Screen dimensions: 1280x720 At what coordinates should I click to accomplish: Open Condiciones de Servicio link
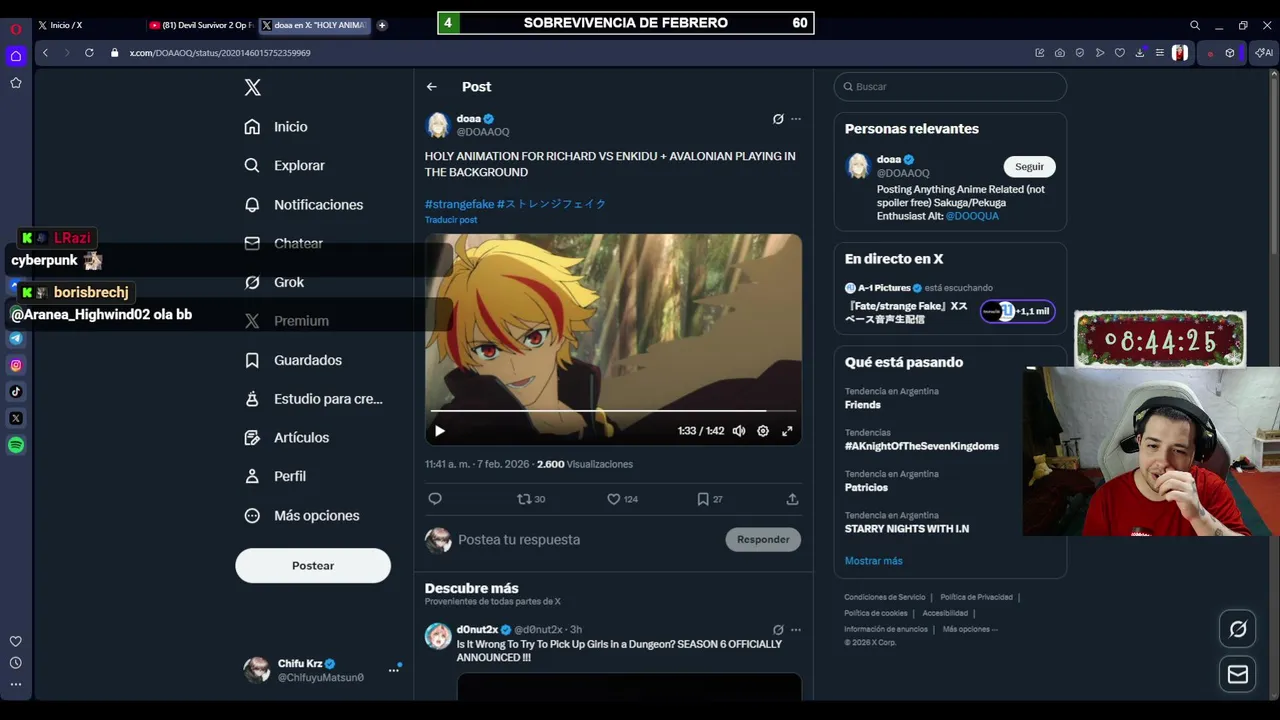click(x=885, y=597)
